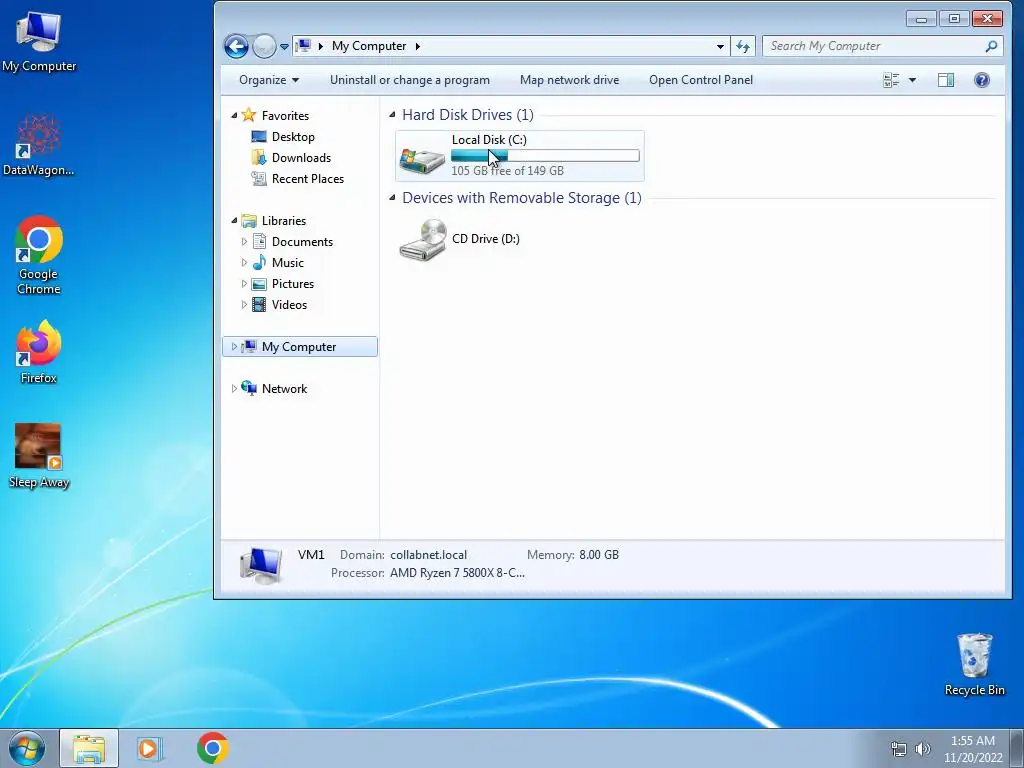Open Google Chrome desktop shortcut
This screenshot has height=768, width=1024.
click(x=39, y=254)
